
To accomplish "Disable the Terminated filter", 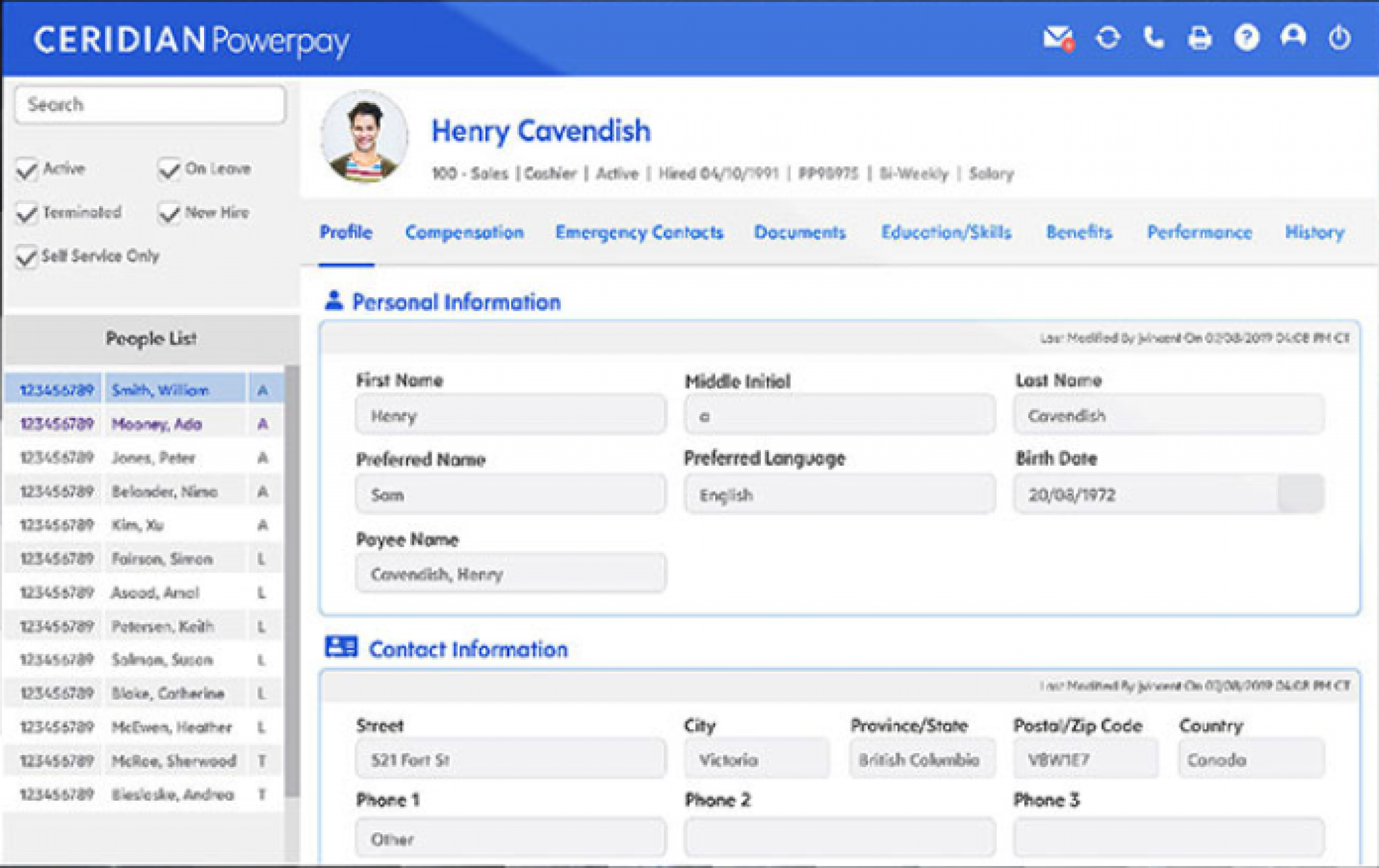I will [27, 212].
